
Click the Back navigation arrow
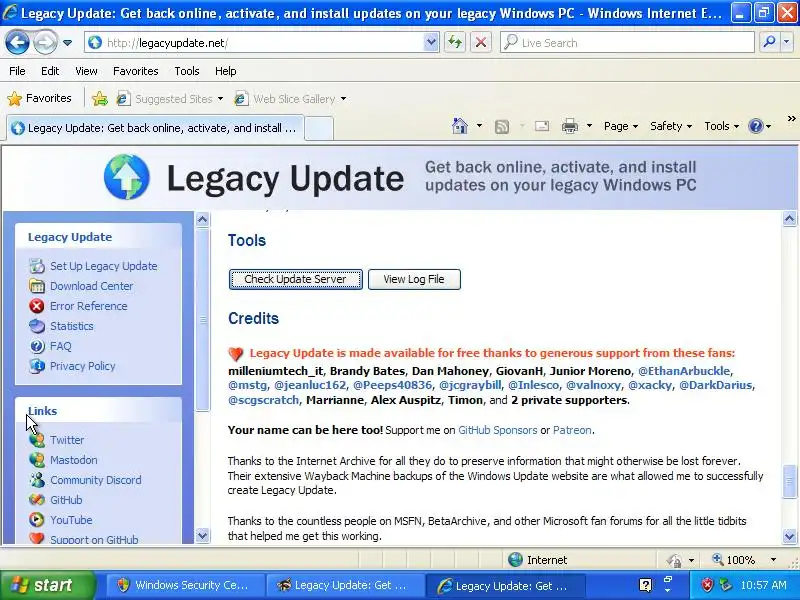coord(17,43)
